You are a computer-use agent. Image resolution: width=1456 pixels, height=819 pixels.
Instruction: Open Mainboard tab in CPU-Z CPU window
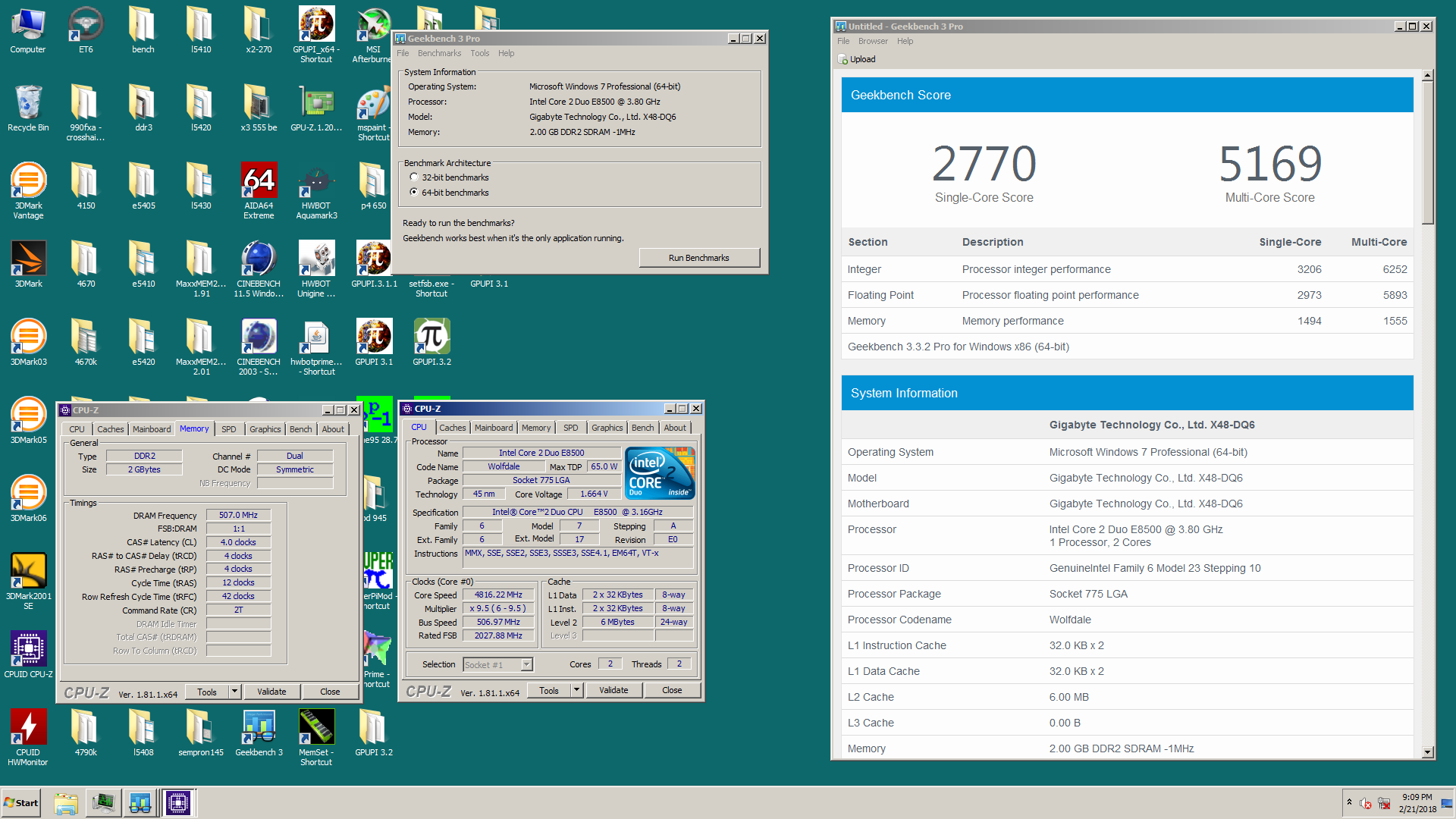[x=494, y=428]
